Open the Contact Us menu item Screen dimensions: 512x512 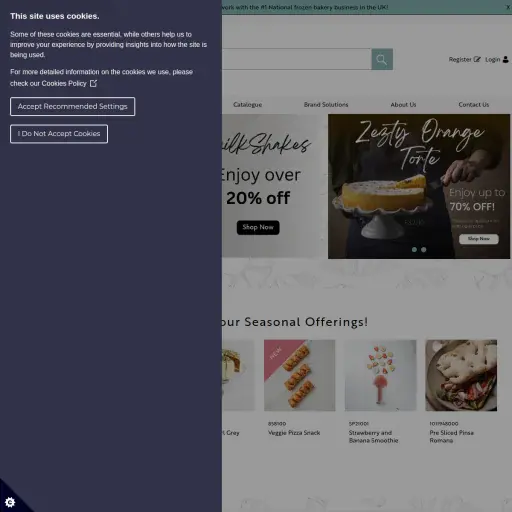[473, 105]
